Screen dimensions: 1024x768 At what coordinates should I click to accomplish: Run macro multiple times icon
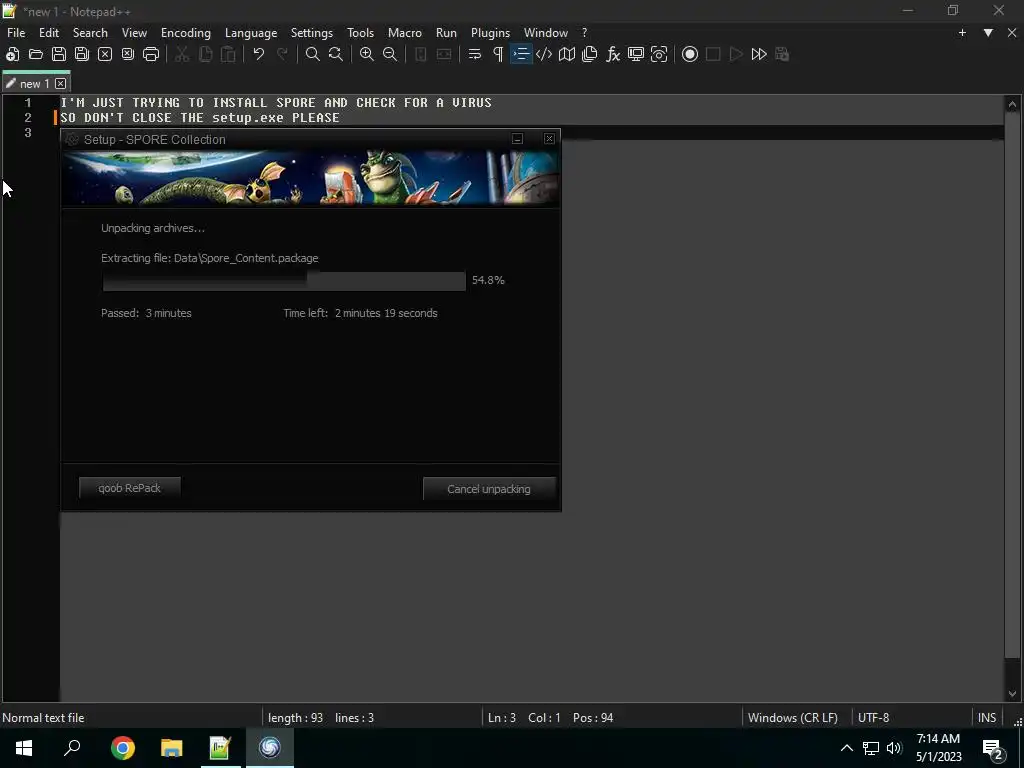click(x=759, y=54)
